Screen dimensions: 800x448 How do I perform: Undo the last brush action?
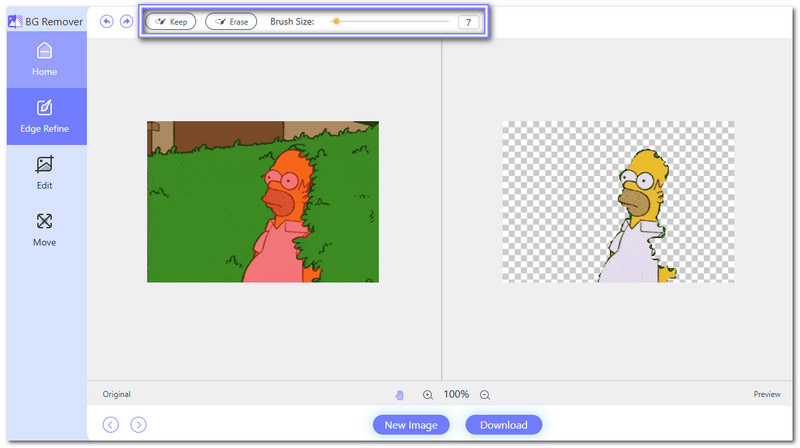pyautogui.click(x=107, y=21)
